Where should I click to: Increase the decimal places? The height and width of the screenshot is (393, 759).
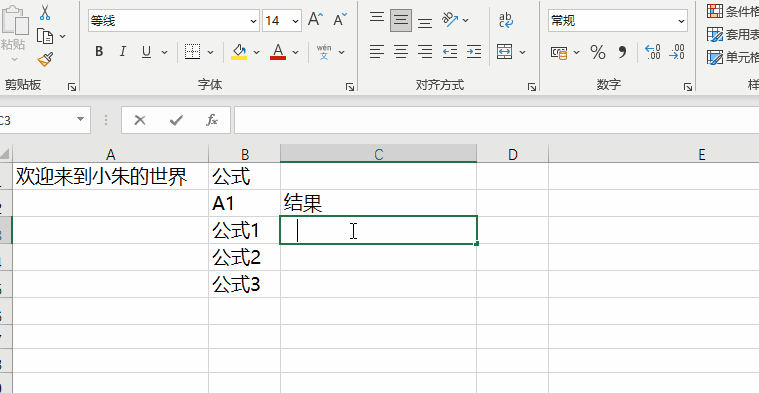(x=653, y=52)
